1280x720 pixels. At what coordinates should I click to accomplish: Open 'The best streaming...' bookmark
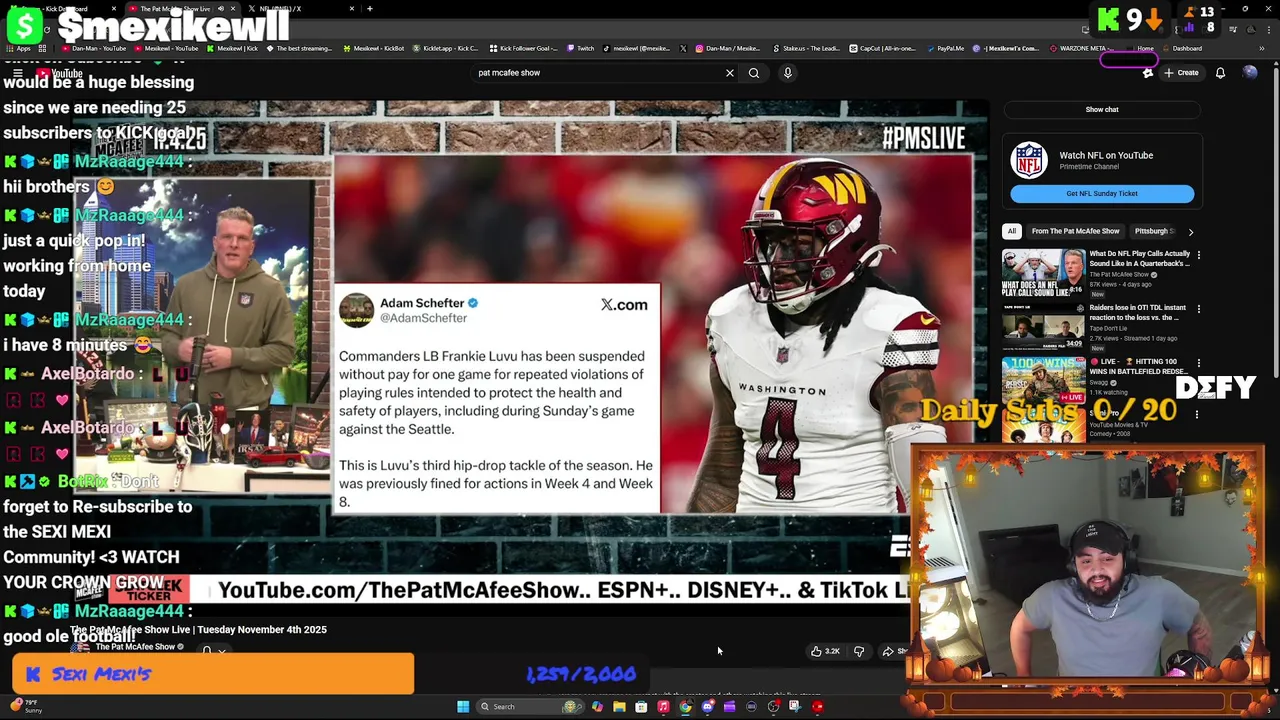click(298, 48)
